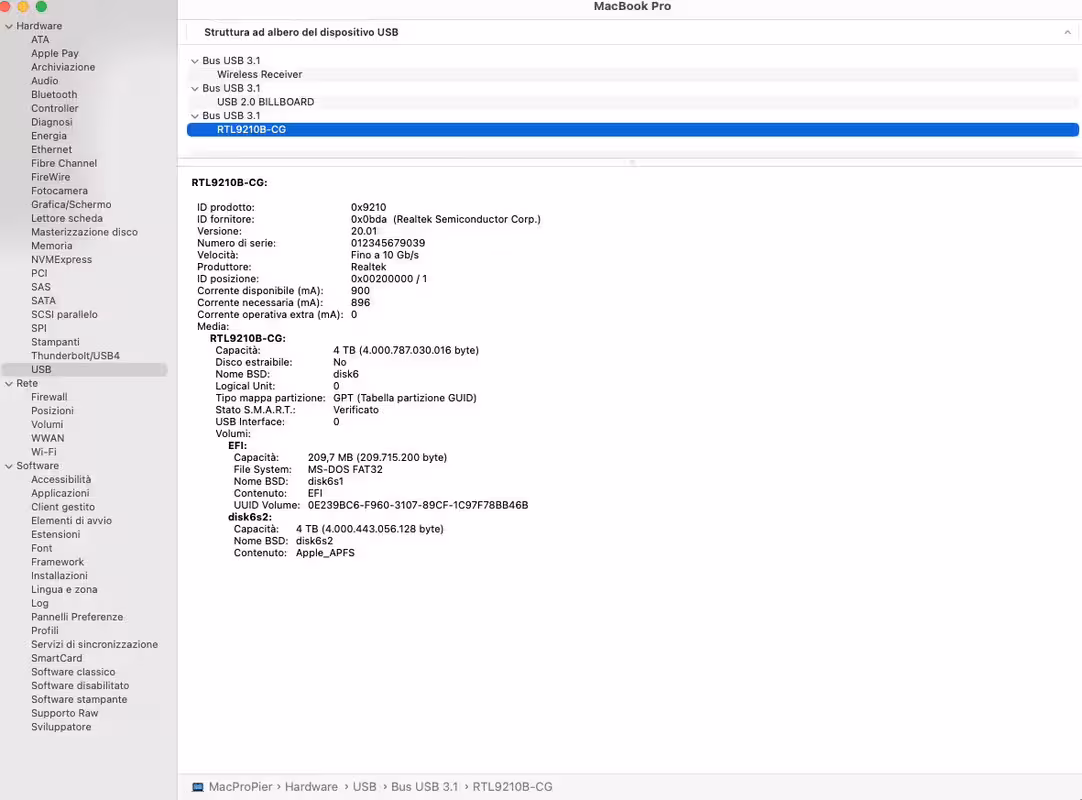
Task: Open the Memoria entry
Action: point(51,246)
